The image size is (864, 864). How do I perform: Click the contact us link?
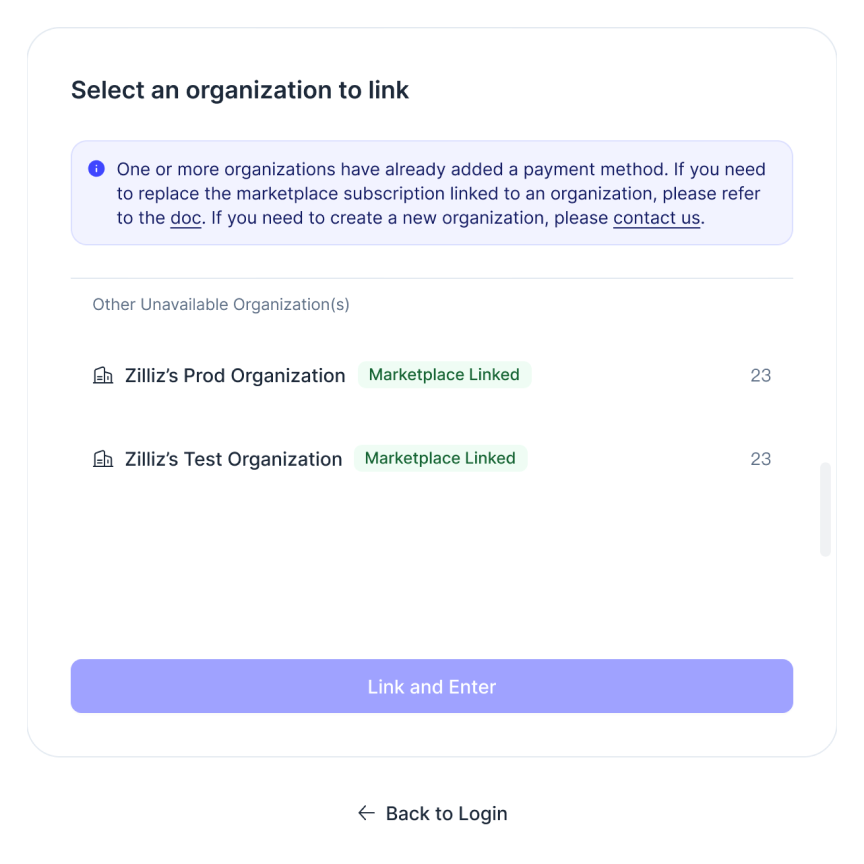click(656, 218)
